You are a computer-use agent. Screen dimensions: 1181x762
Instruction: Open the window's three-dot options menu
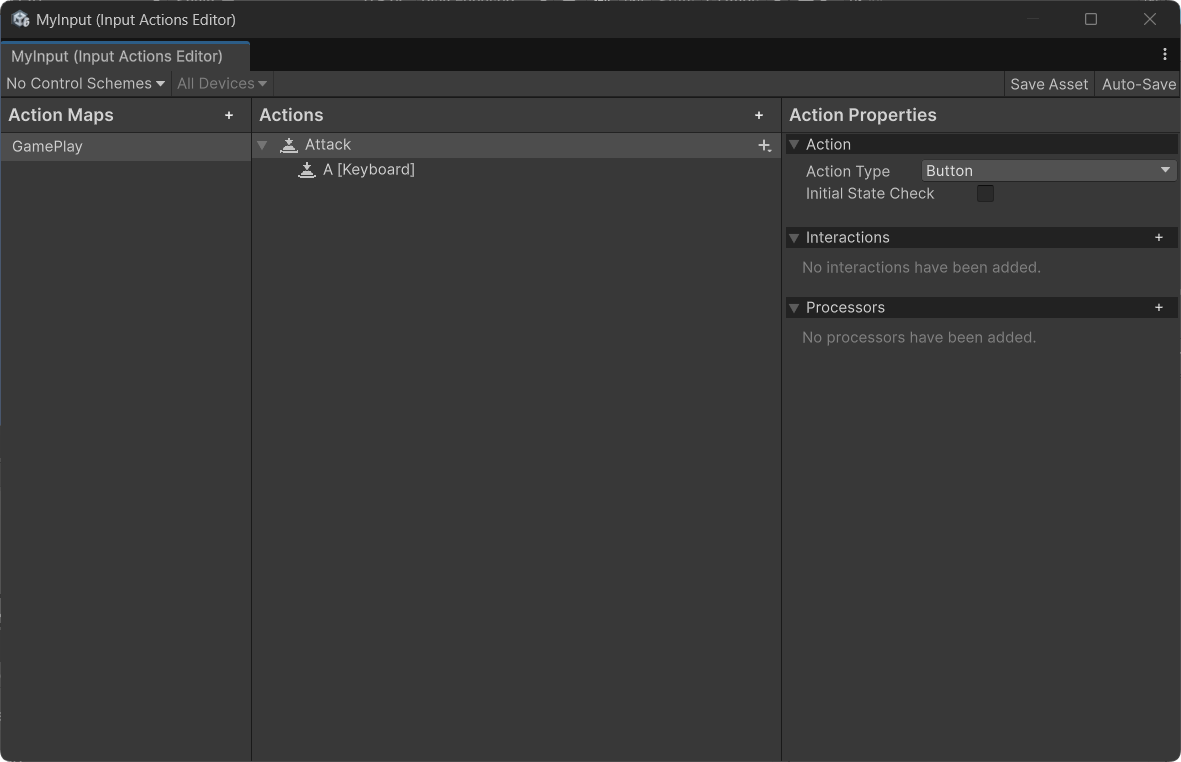tap(1164, 54)
